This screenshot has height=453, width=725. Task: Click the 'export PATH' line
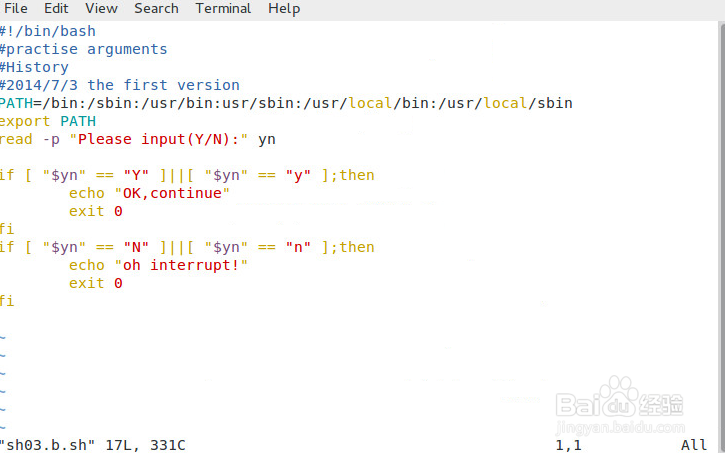click(x=48, y=121)
